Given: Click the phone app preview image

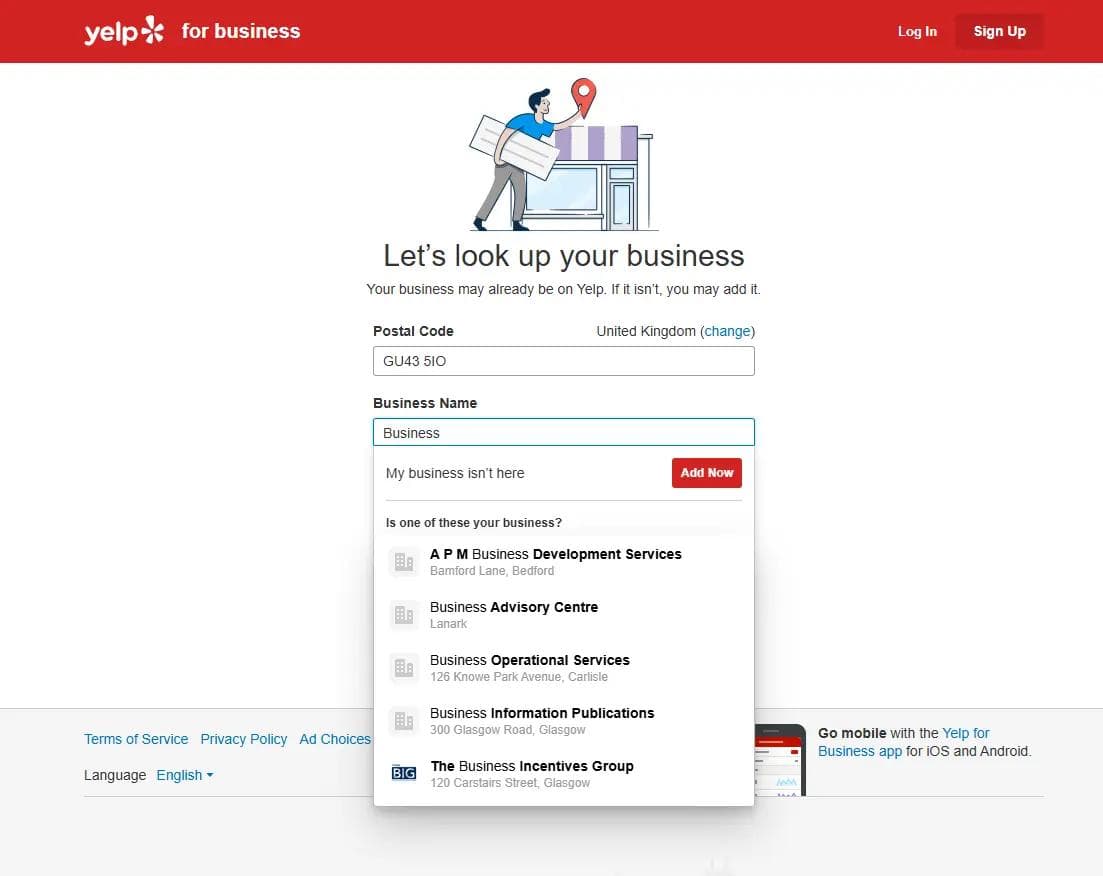Looking at the screenshot, I should [x=780, y=761].
